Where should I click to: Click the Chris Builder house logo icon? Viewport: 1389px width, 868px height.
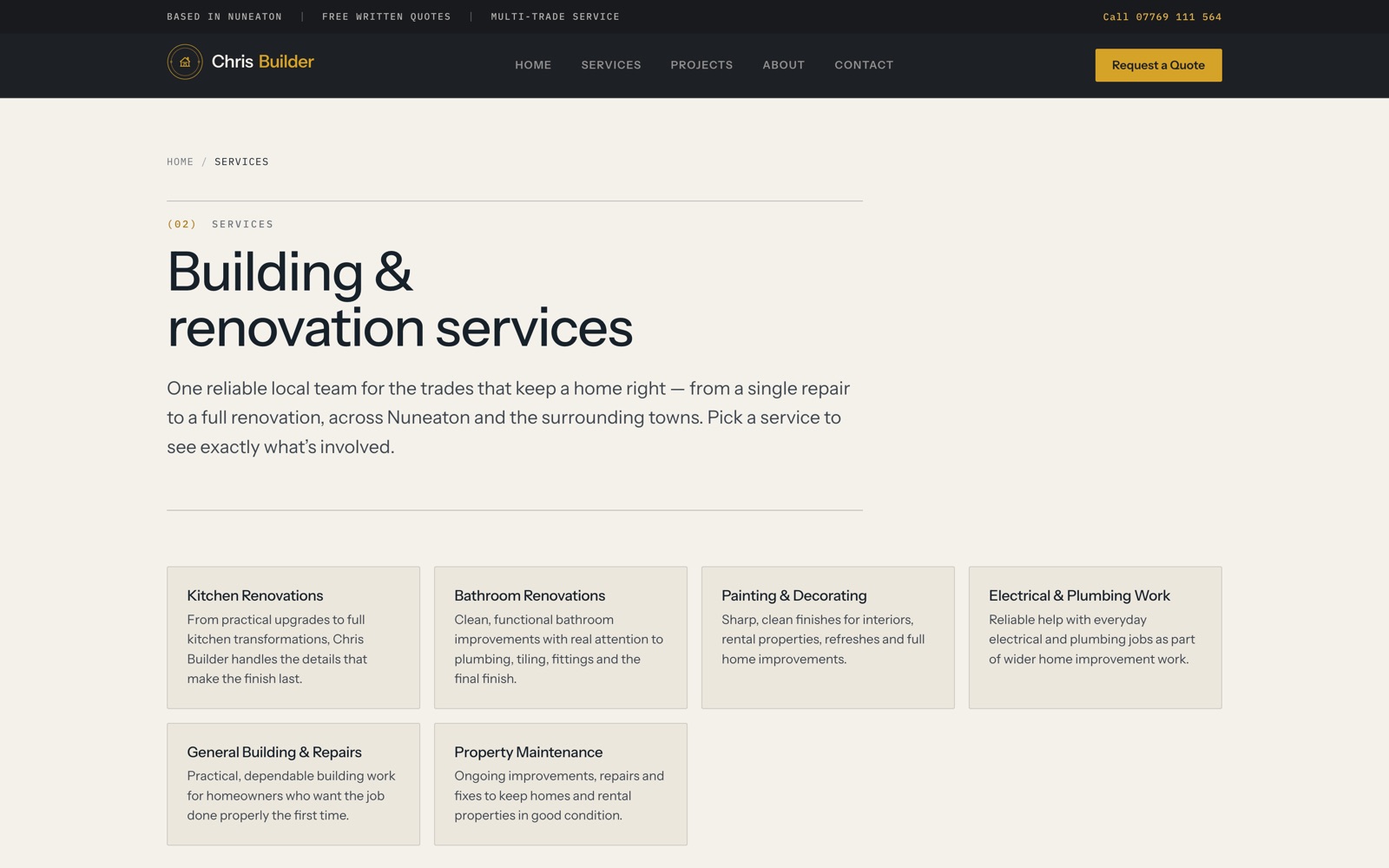tap(185, 62)
